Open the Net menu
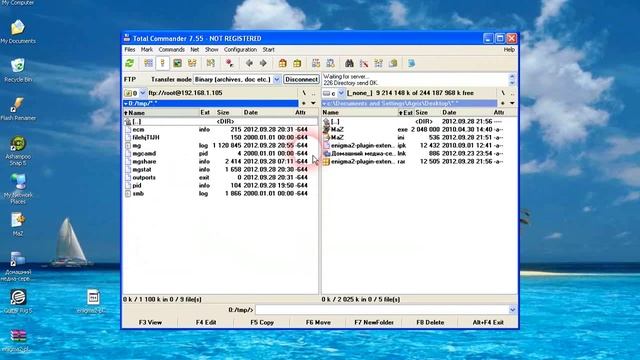This screenshot has height=360, width=640. pos(195,49)
